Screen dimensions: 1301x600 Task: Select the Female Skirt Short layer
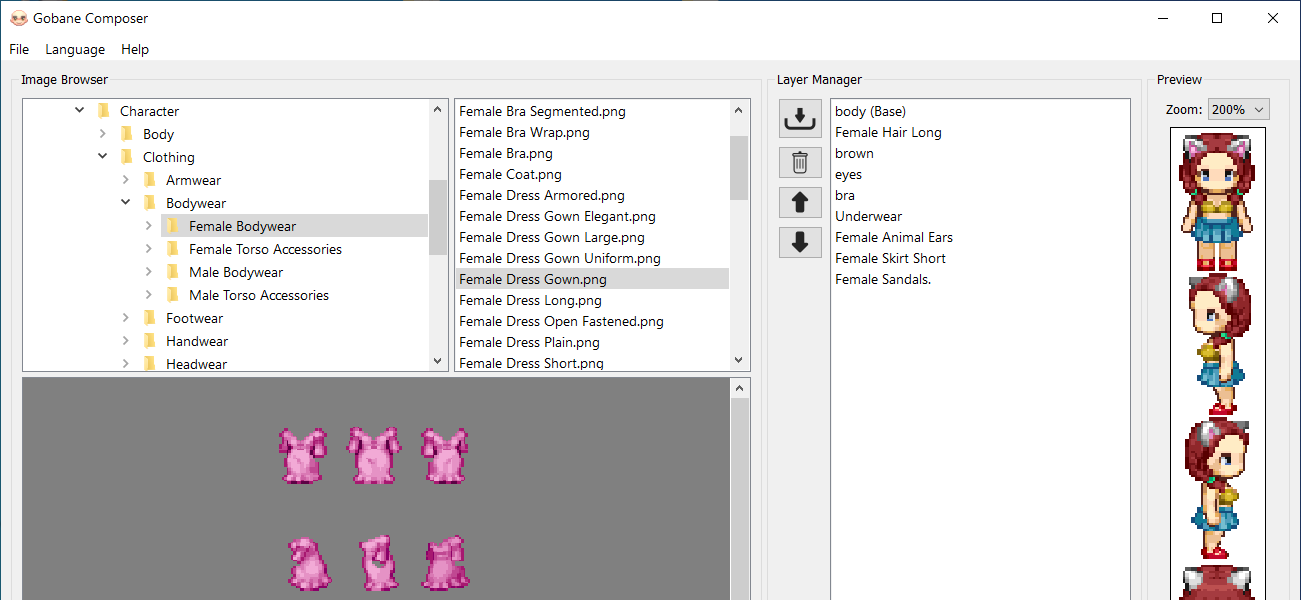click(891, 258)
